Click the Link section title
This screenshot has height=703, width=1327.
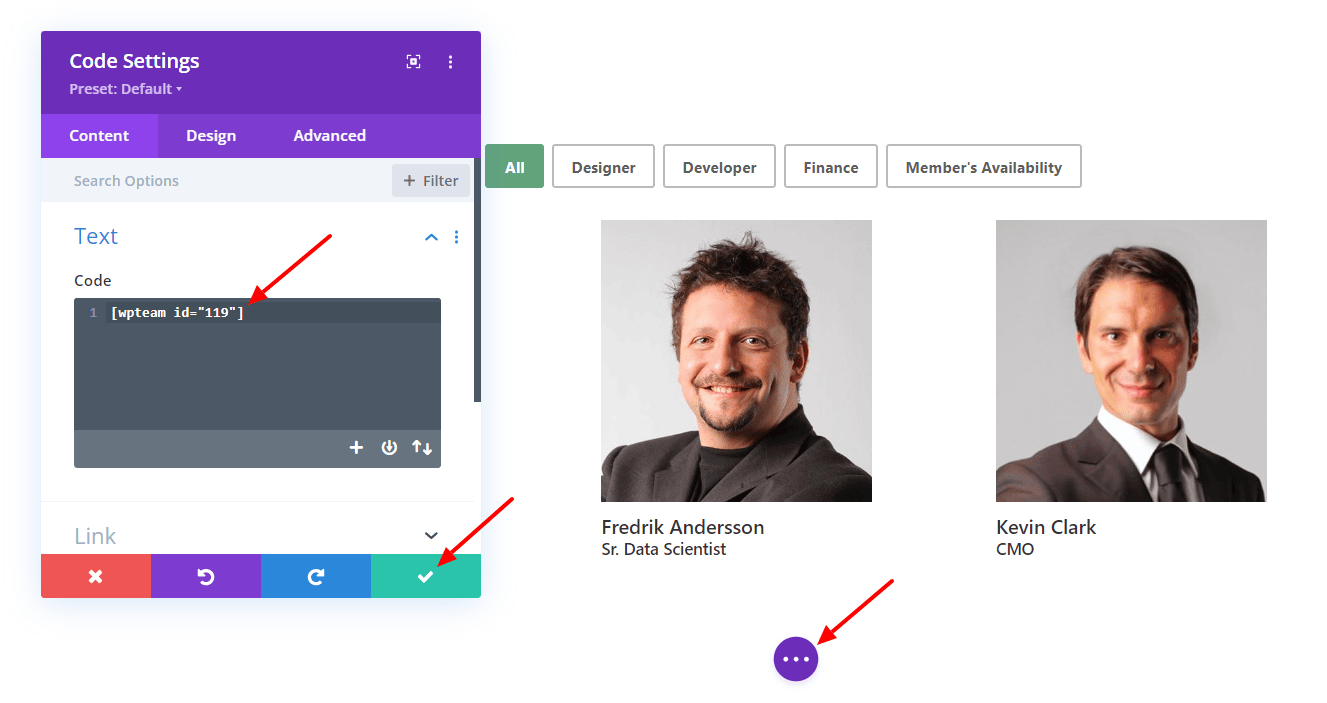tap(95, 536)
